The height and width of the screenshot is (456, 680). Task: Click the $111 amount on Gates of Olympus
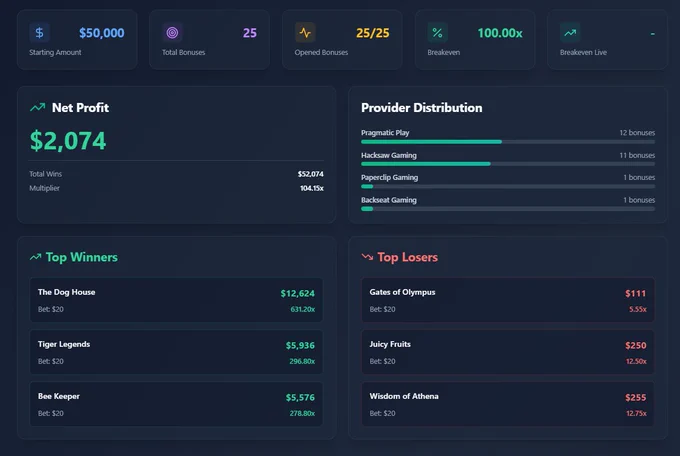tap(636, 293)
